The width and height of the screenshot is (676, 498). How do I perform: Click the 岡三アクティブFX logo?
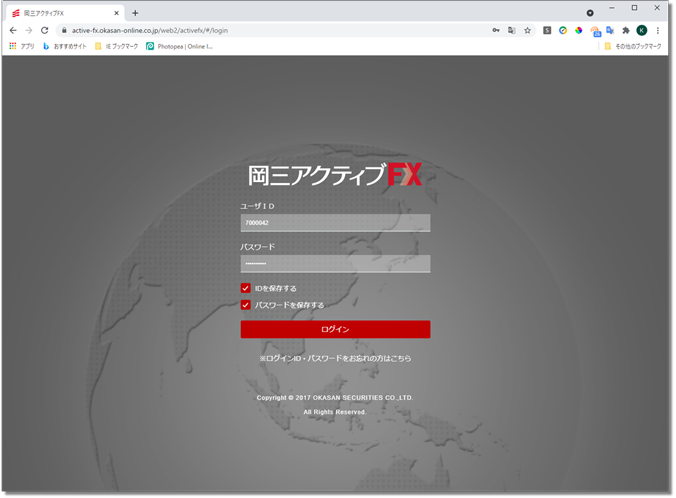tap(335, 175)
